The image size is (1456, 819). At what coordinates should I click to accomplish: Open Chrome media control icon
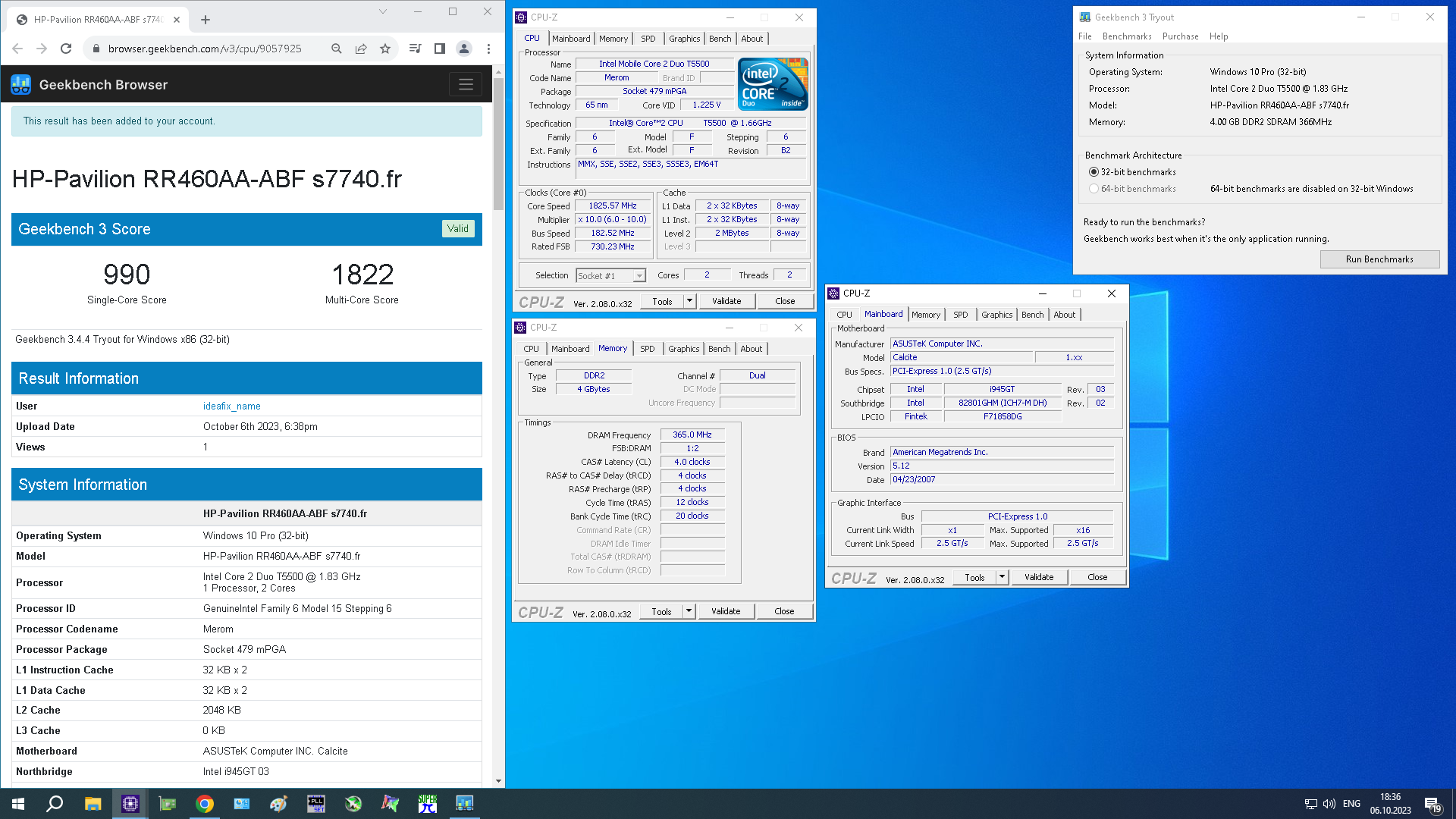coord(415,49)
